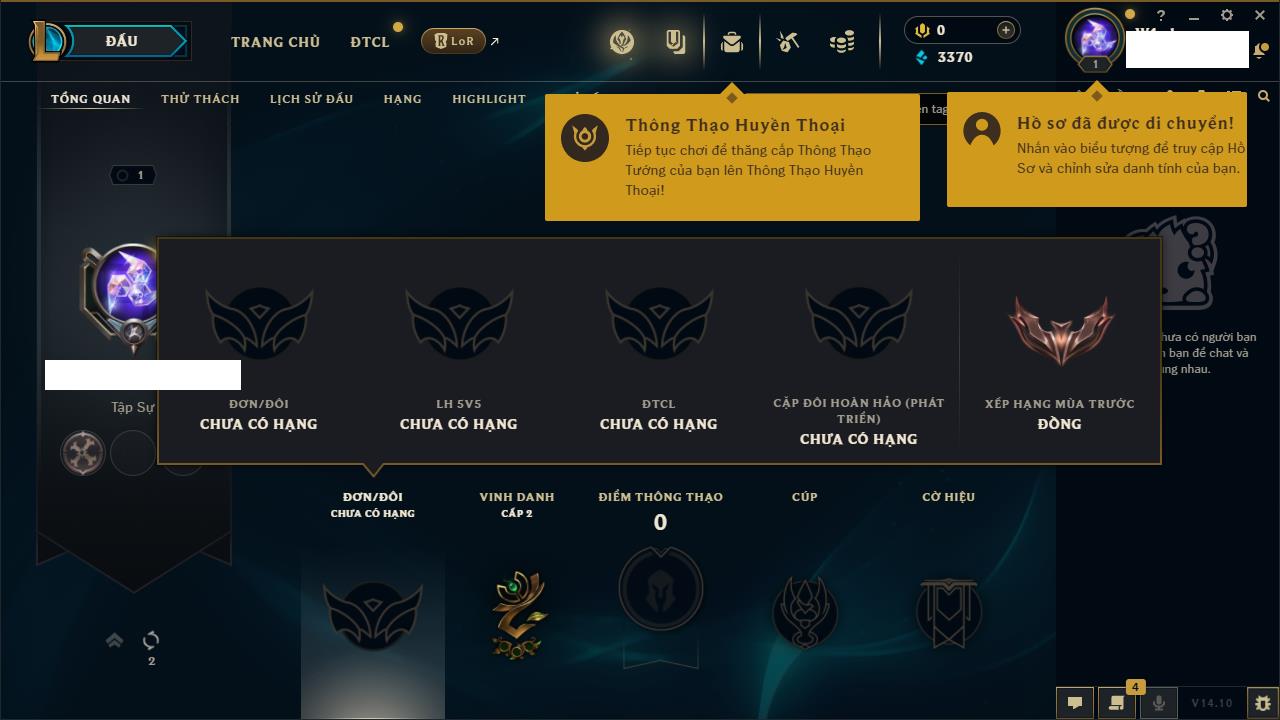
Task: Click the ĐẤU play button
Action: 120,41
